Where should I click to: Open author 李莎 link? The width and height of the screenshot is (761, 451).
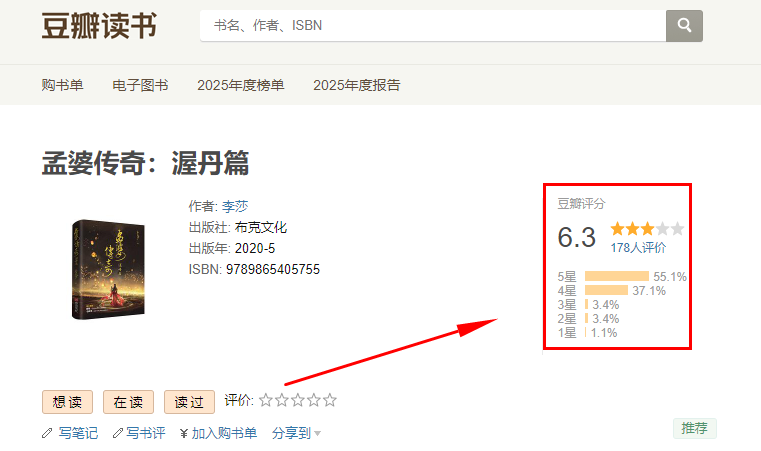tap(234, 206)
